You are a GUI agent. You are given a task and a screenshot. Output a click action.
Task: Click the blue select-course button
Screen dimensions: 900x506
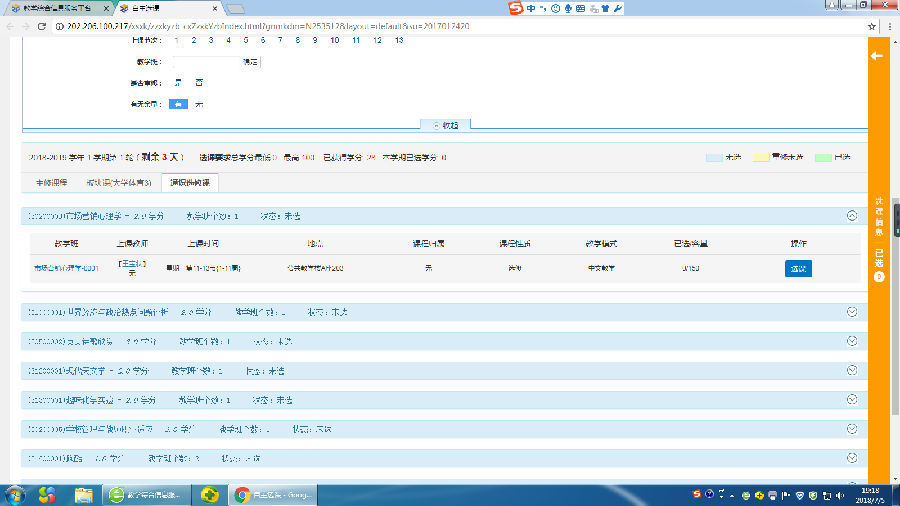[x=798, y=268]
